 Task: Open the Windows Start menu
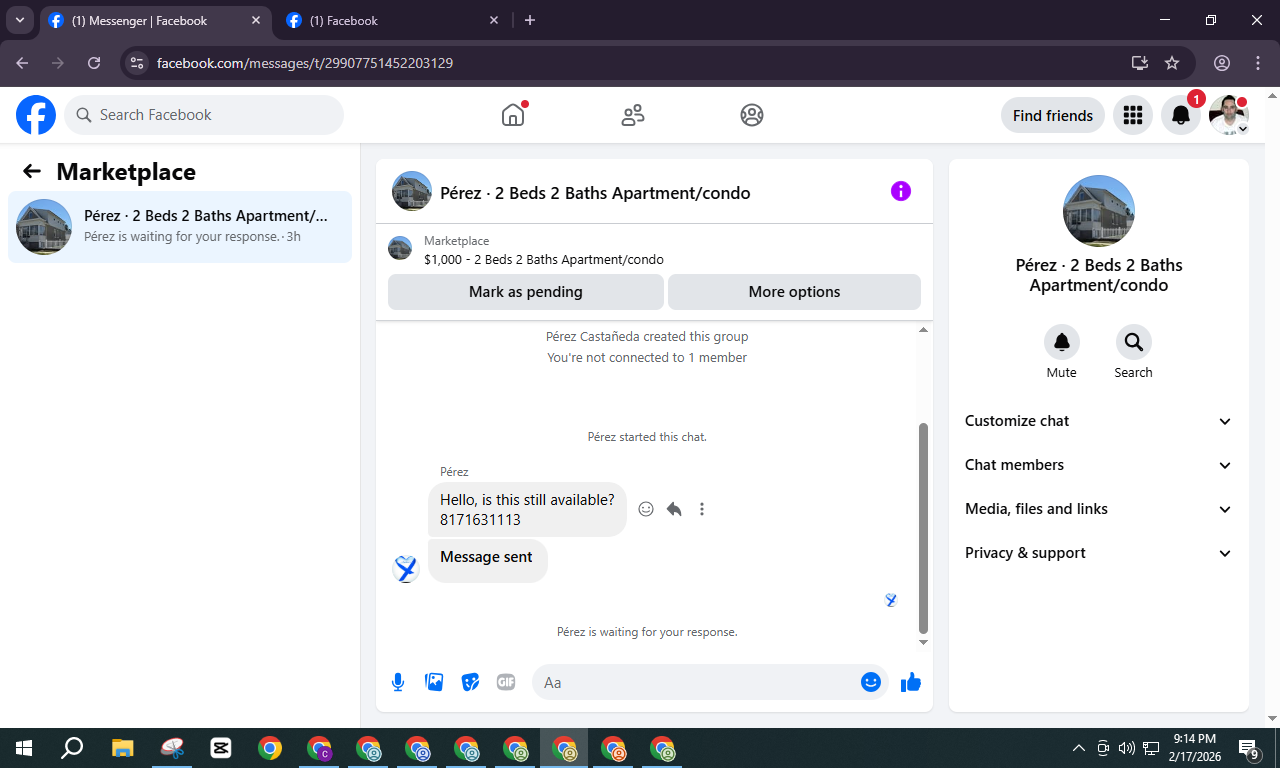[23, 748]
